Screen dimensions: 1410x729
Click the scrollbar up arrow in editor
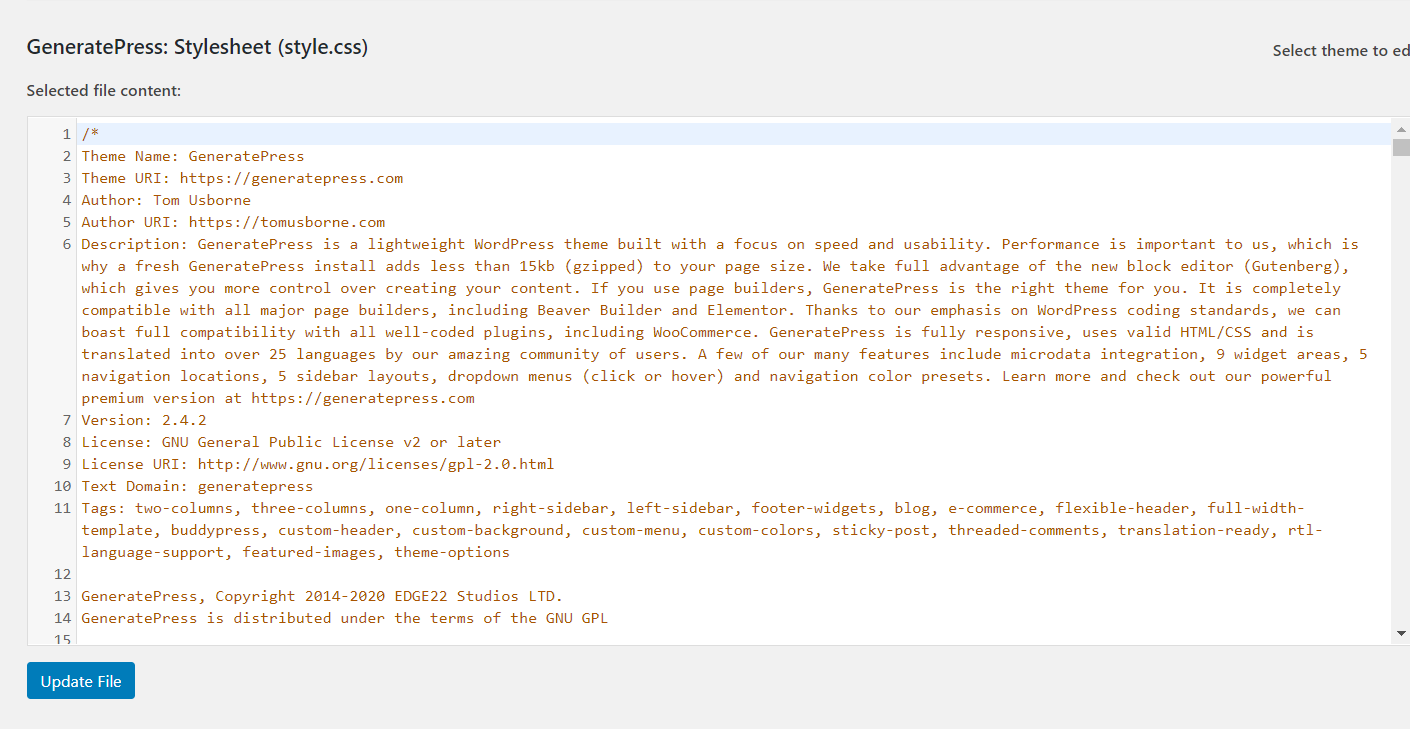point(1400,129)
